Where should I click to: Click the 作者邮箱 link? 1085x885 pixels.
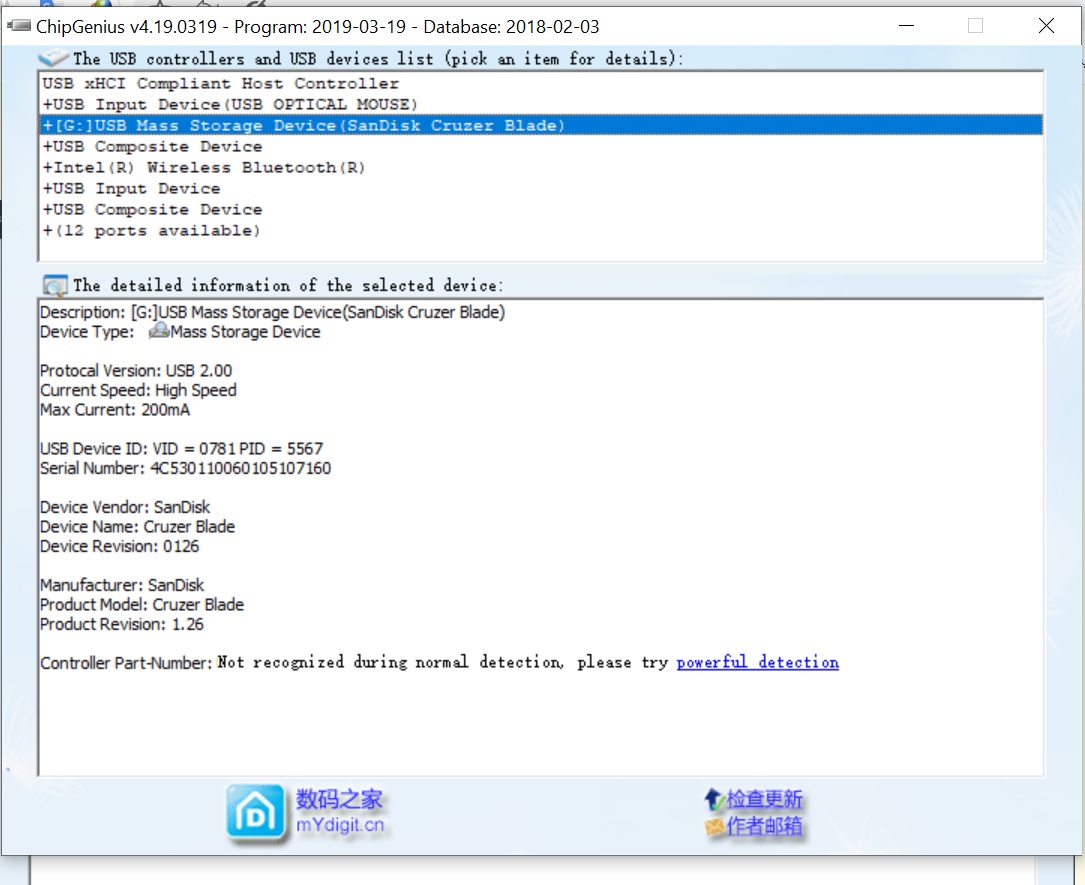[x=765, y=825]
